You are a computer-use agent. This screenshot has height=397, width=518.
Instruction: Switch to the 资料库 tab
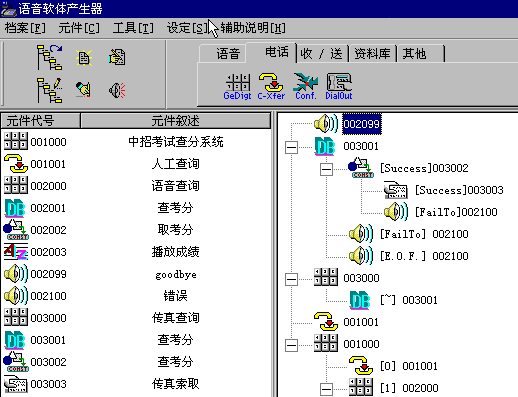point(372,54)
